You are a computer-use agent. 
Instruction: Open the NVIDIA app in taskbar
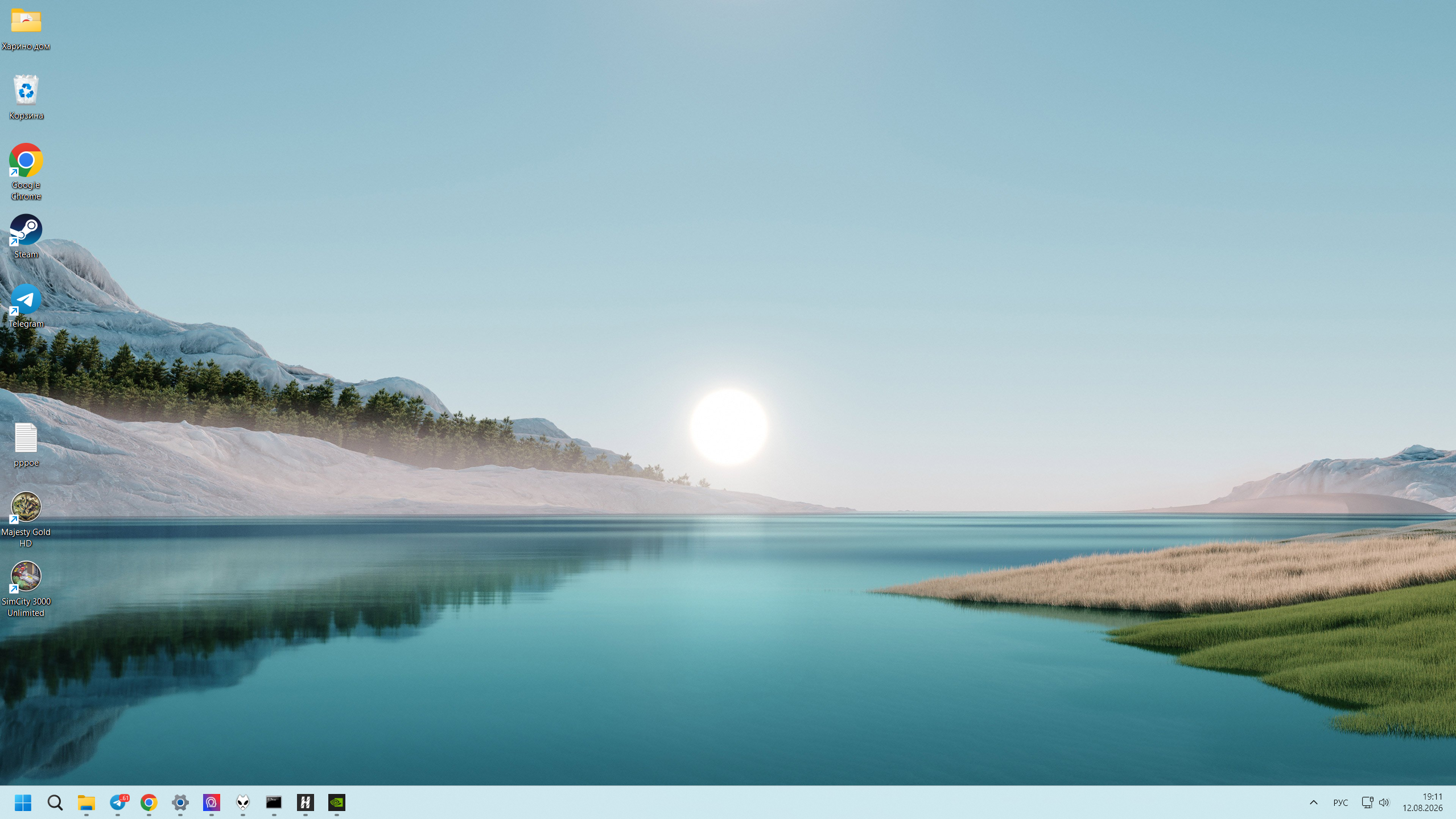[x=337, y=802]
